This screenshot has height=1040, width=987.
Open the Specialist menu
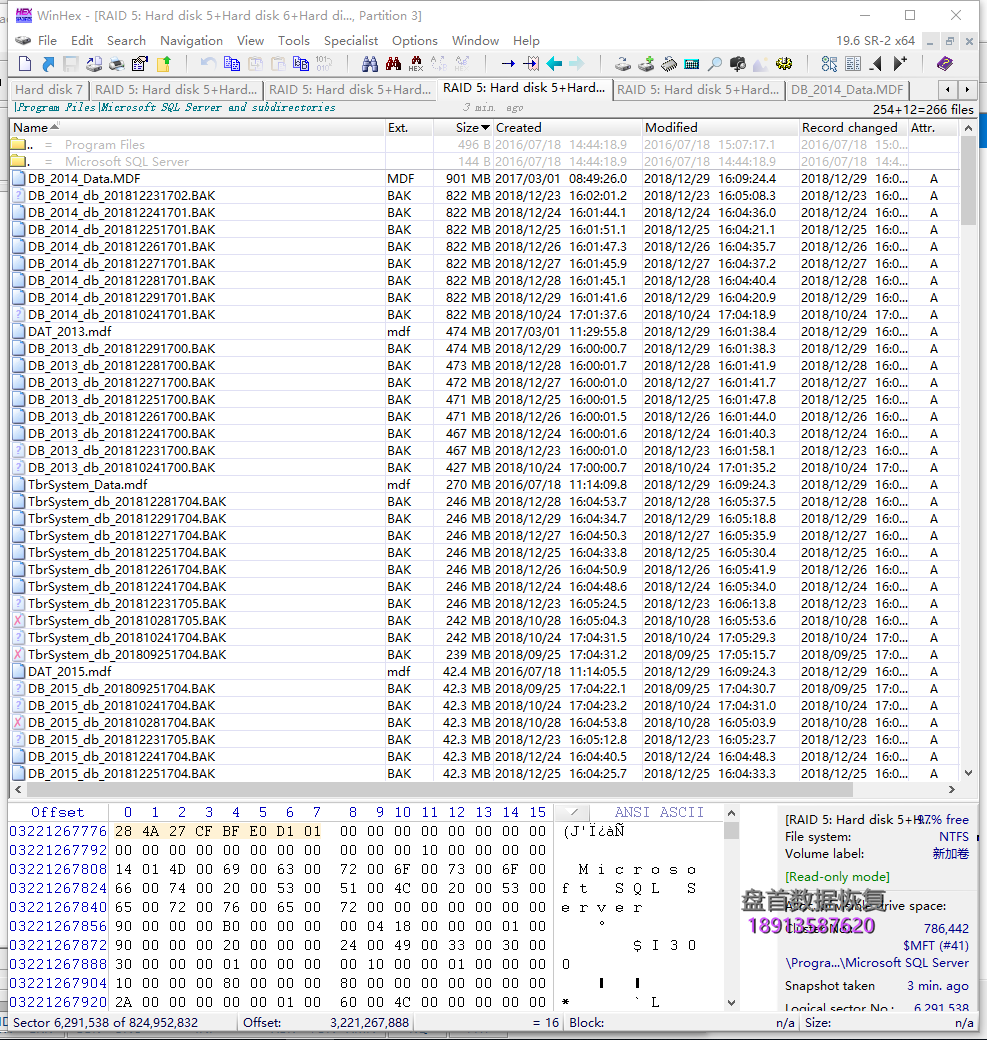pyautogui.click(x=351, y=40)
